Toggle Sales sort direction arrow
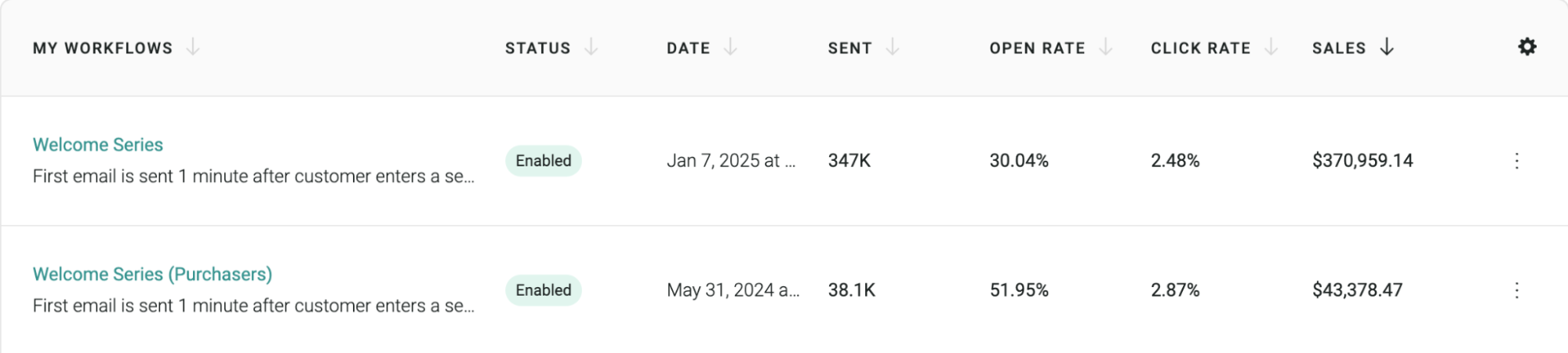This screenshot has height=353, width=1568. coord(1387,48)
